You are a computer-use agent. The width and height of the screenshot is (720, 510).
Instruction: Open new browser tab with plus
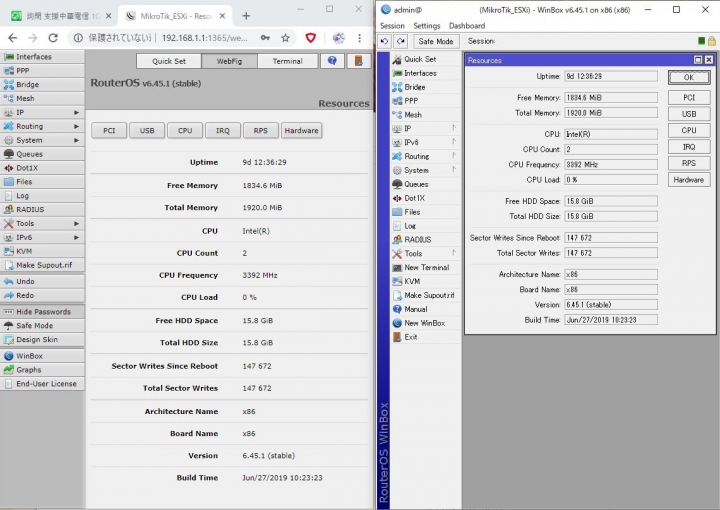tap(246, 16)
